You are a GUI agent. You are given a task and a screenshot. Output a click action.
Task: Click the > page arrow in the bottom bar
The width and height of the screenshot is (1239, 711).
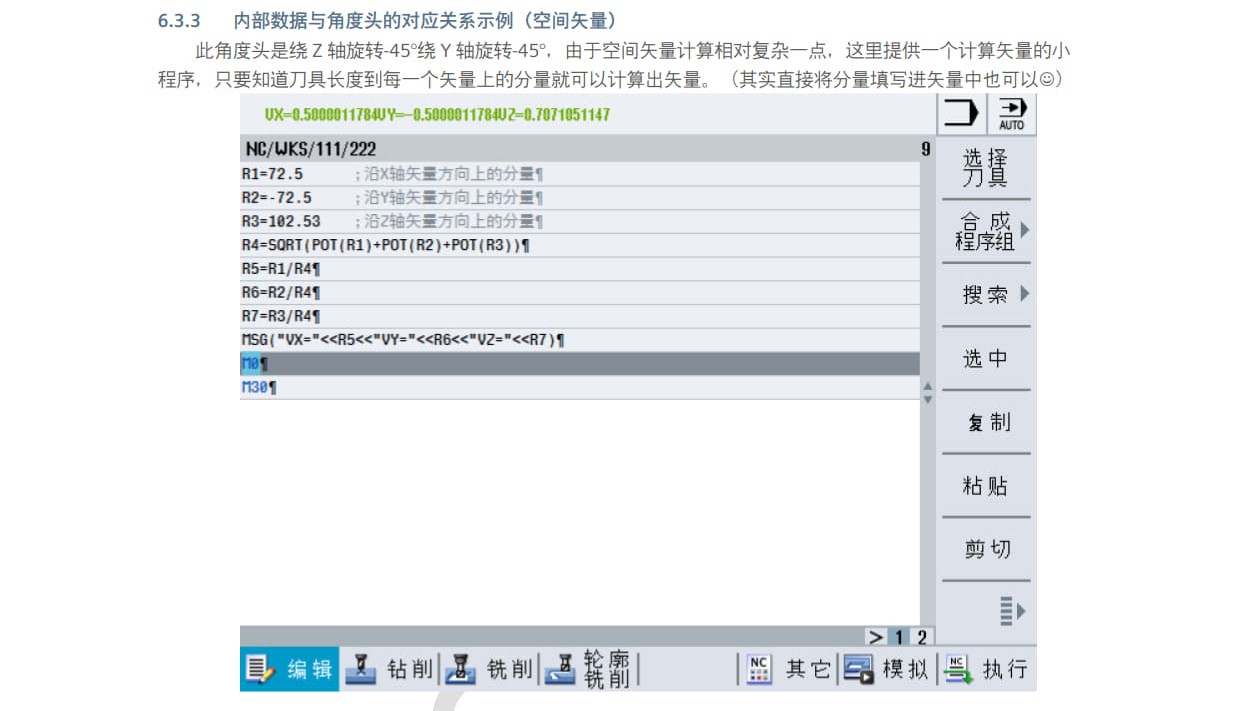(876, 637)
